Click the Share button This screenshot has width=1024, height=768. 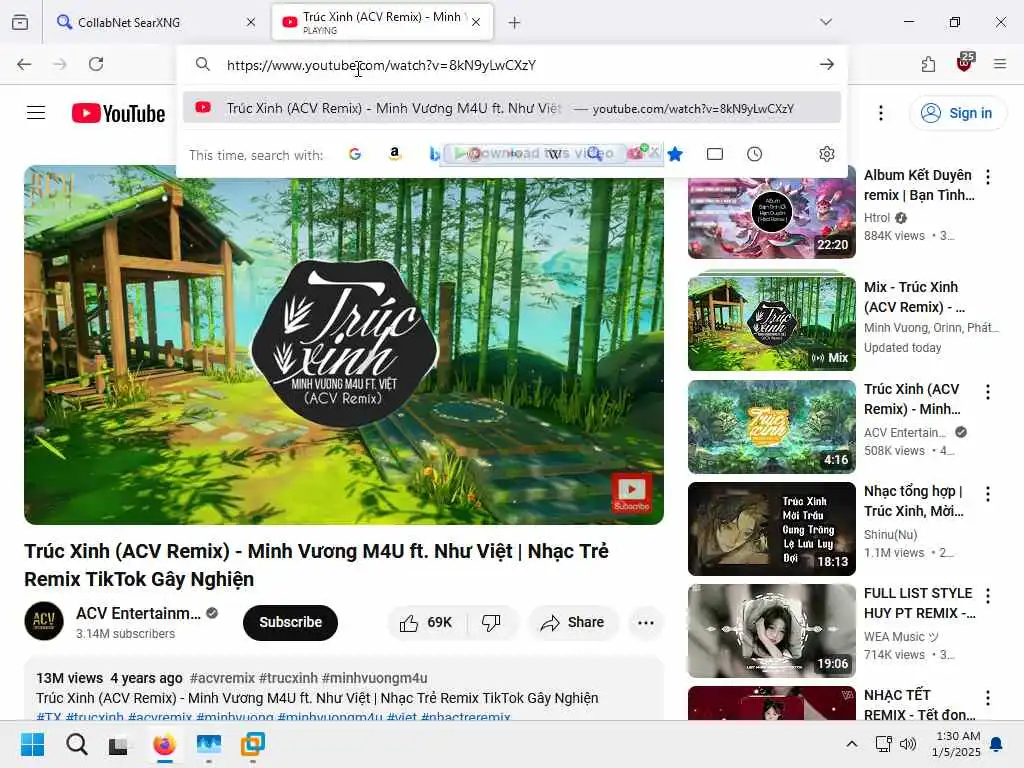pyautogui.click(x=573, y=622)
